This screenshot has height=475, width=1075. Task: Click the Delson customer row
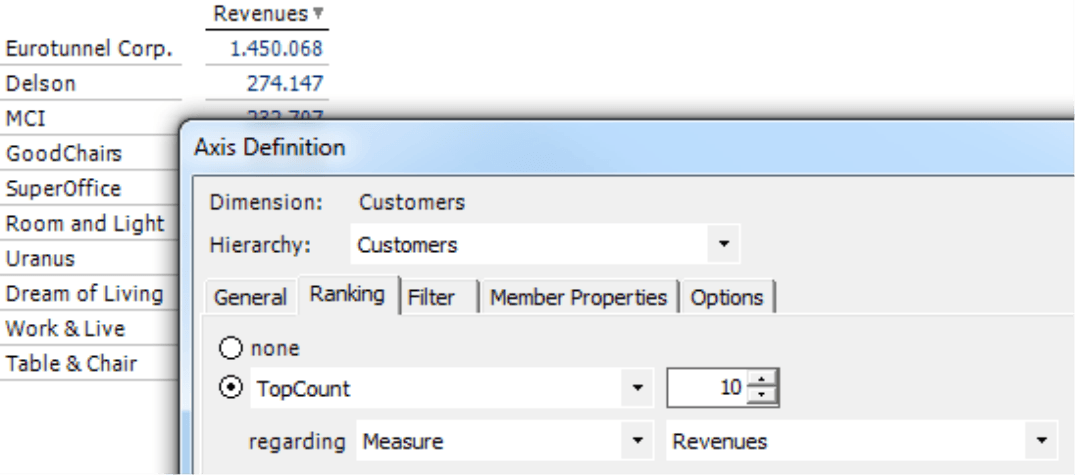[x=41, y=84]
